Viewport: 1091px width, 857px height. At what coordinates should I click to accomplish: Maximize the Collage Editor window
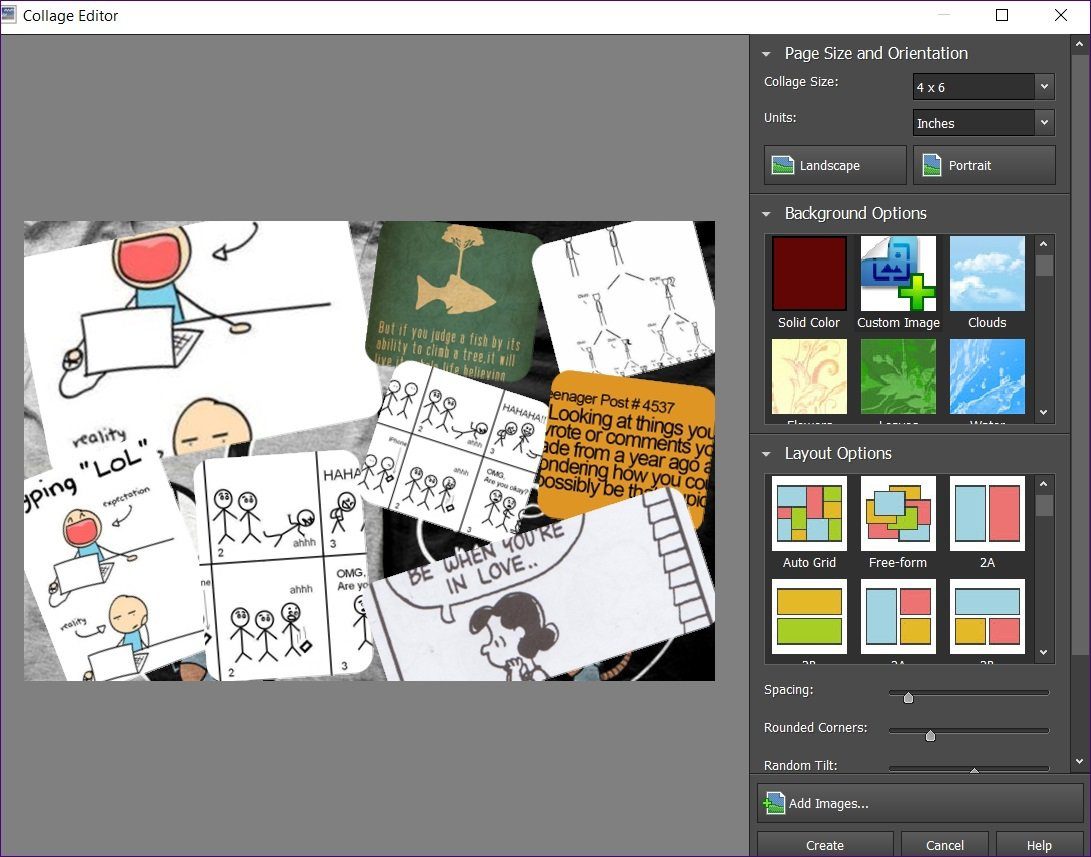click(x=1002, y=15)
